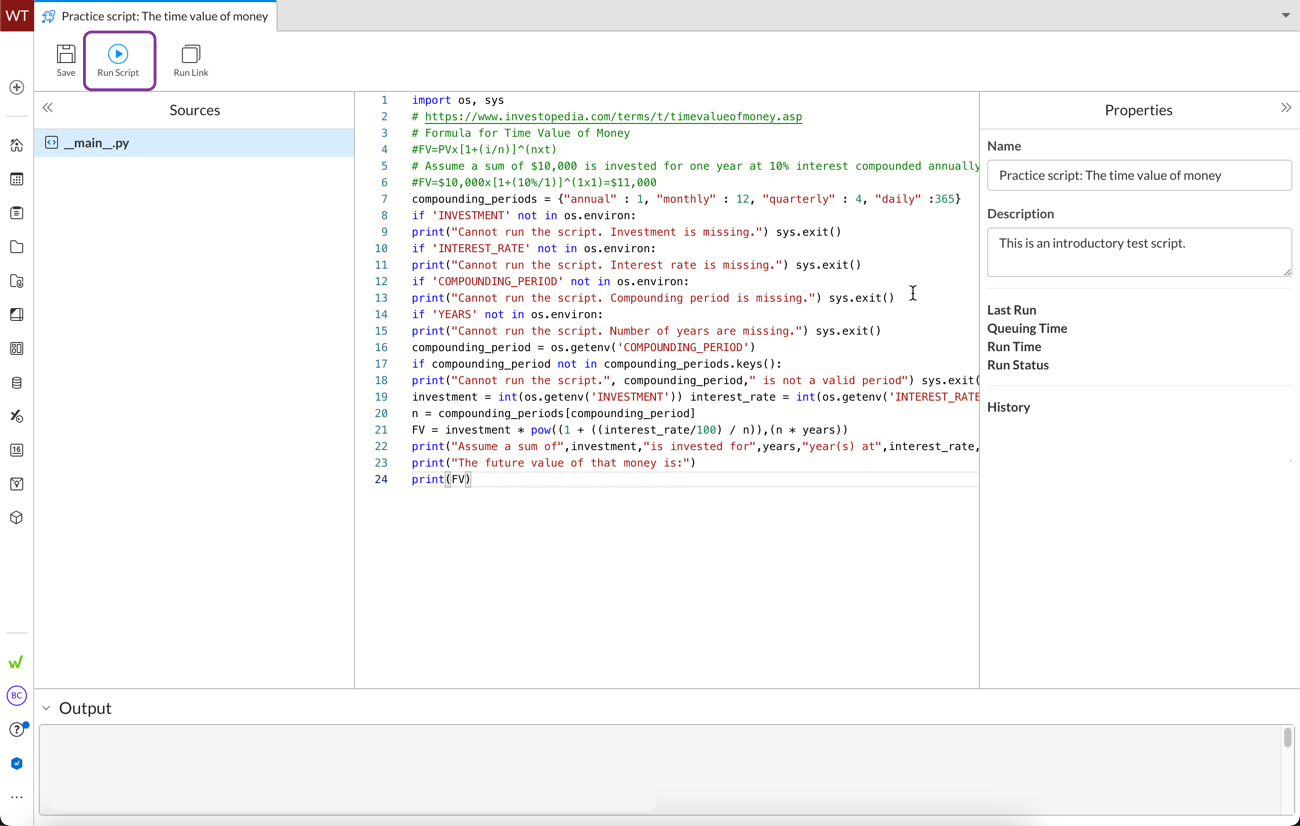The image size is (1300, 826).
Task: Open the tab list dropdown arrow
Action: point(1286,16)
